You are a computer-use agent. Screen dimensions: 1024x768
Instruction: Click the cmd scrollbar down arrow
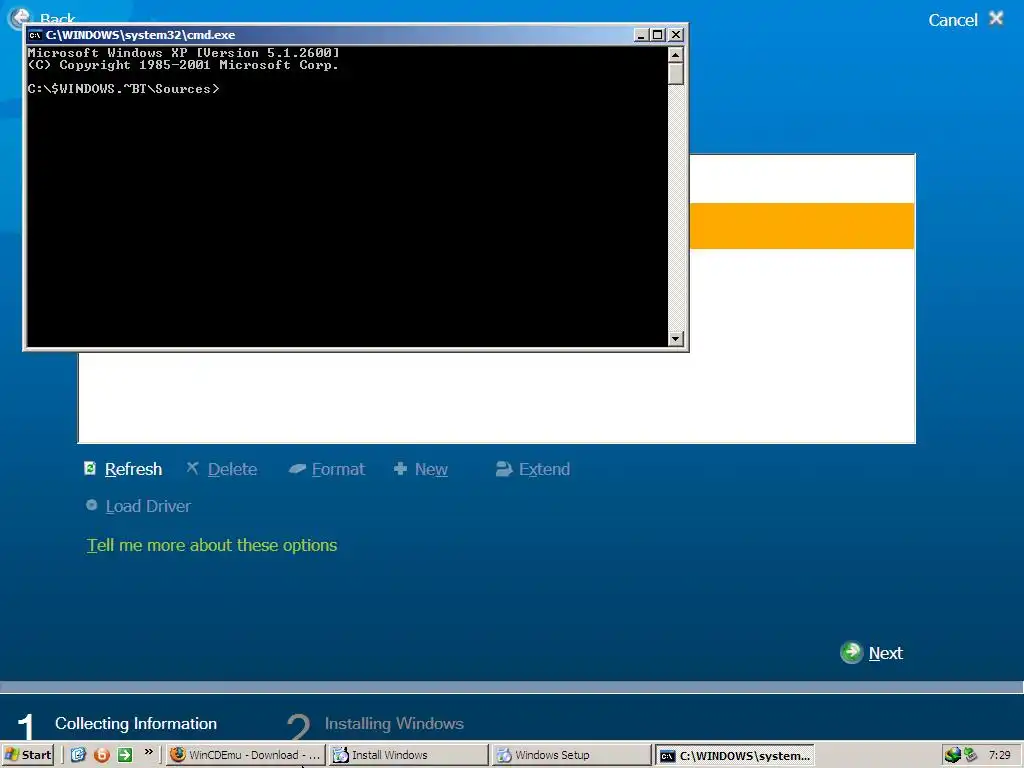(676, 338)
